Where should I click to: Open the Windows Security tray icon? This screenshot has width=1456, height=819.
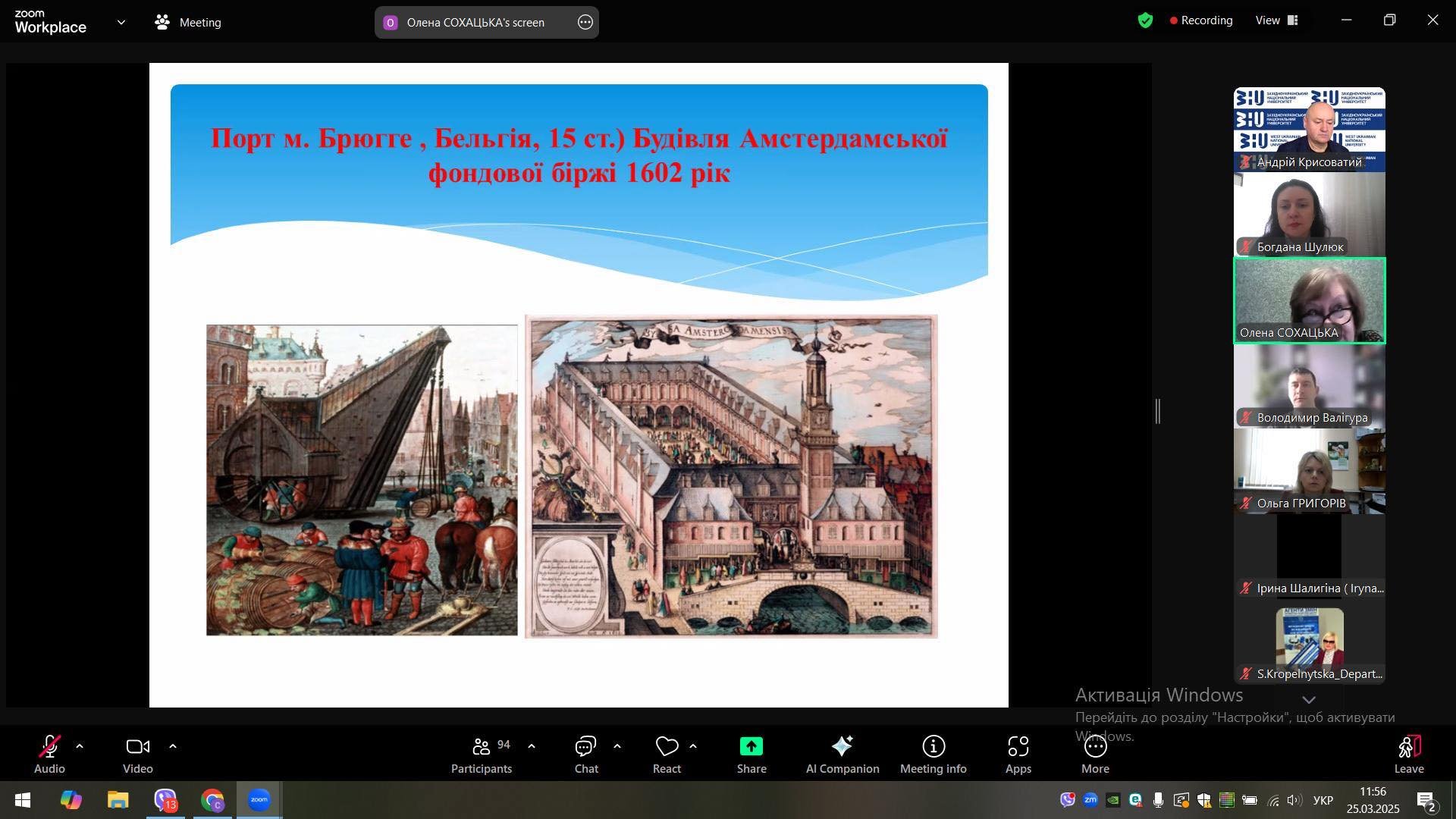(x=1203, y=799)
